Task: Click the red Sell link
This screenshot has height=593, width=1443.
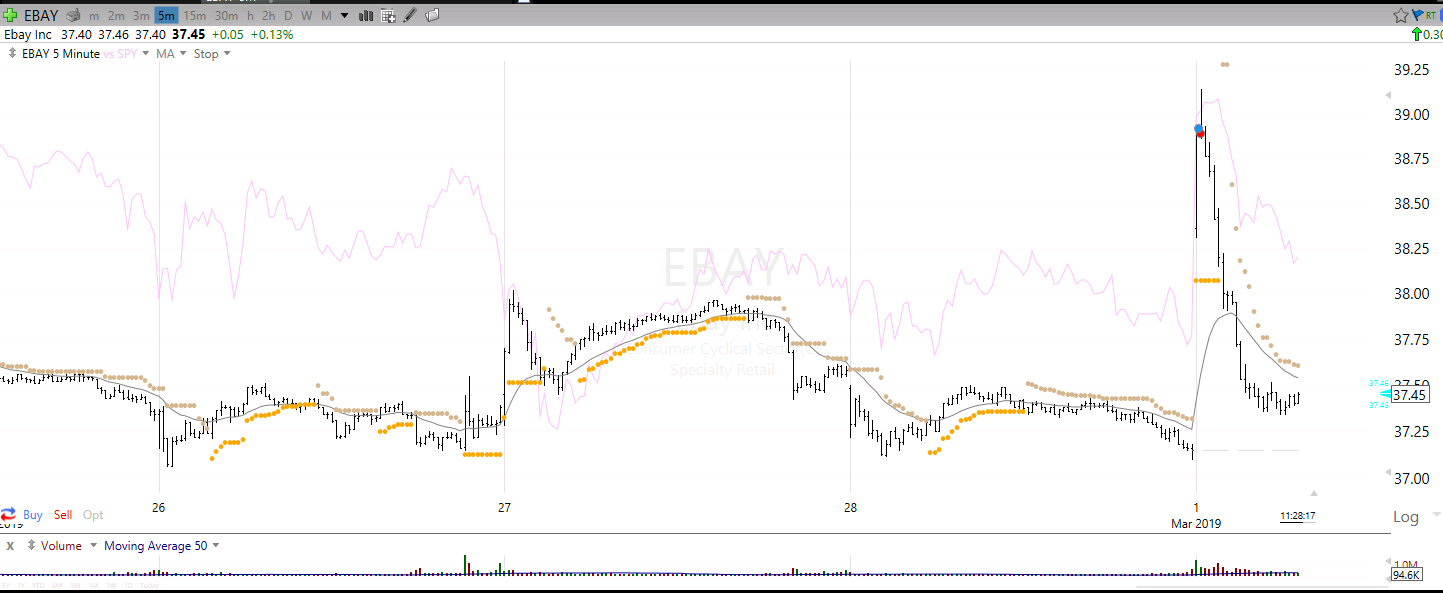Action: coord(63,515)
